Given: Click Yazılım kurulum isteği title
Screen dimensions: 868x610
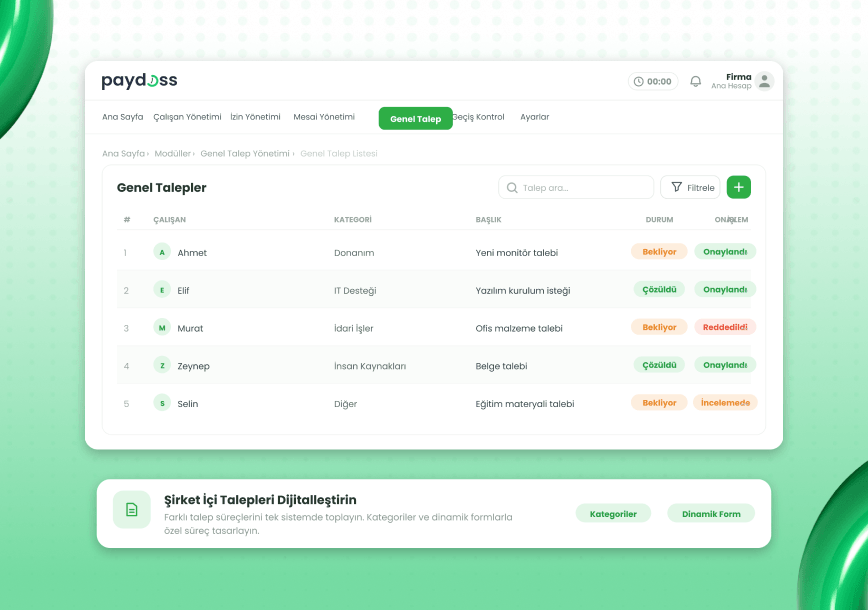Looking at the screenshot, I should coord(523,291).
